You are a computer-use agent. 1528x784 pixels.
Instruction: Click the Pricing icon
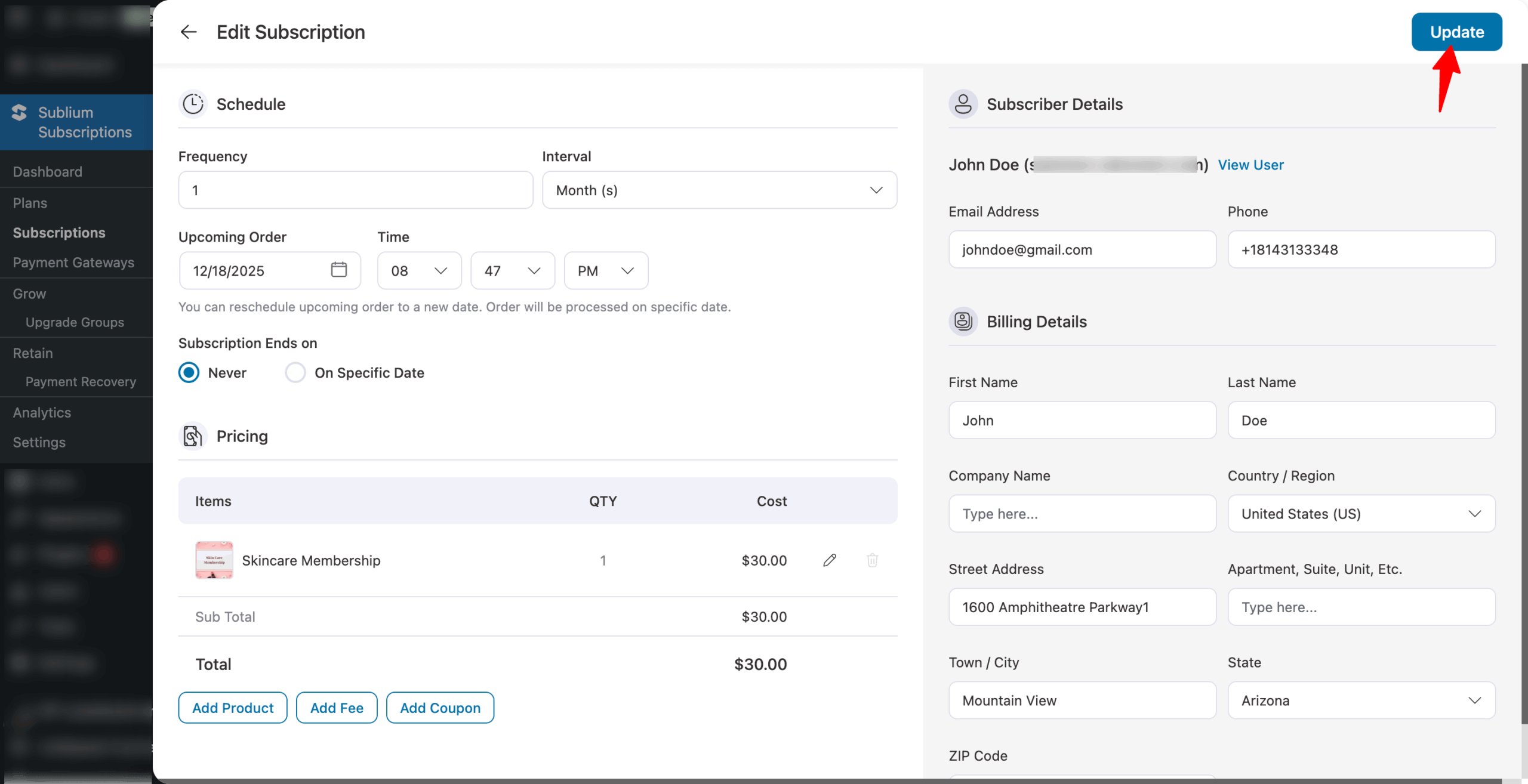(192, 436)
